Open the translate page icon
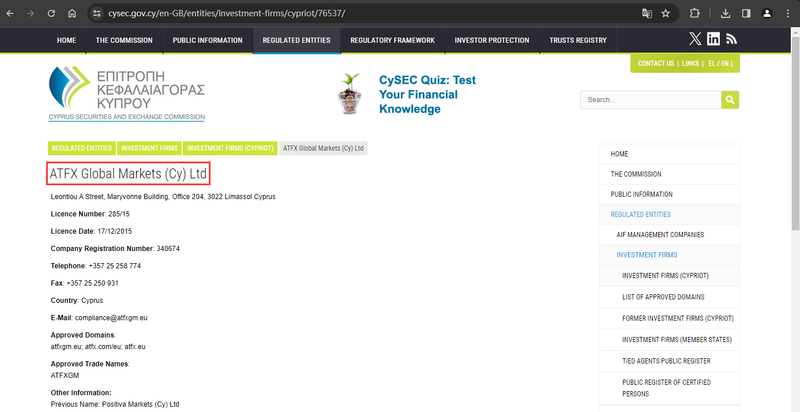The height and width of the screenshot is (412, 800). 647,14
